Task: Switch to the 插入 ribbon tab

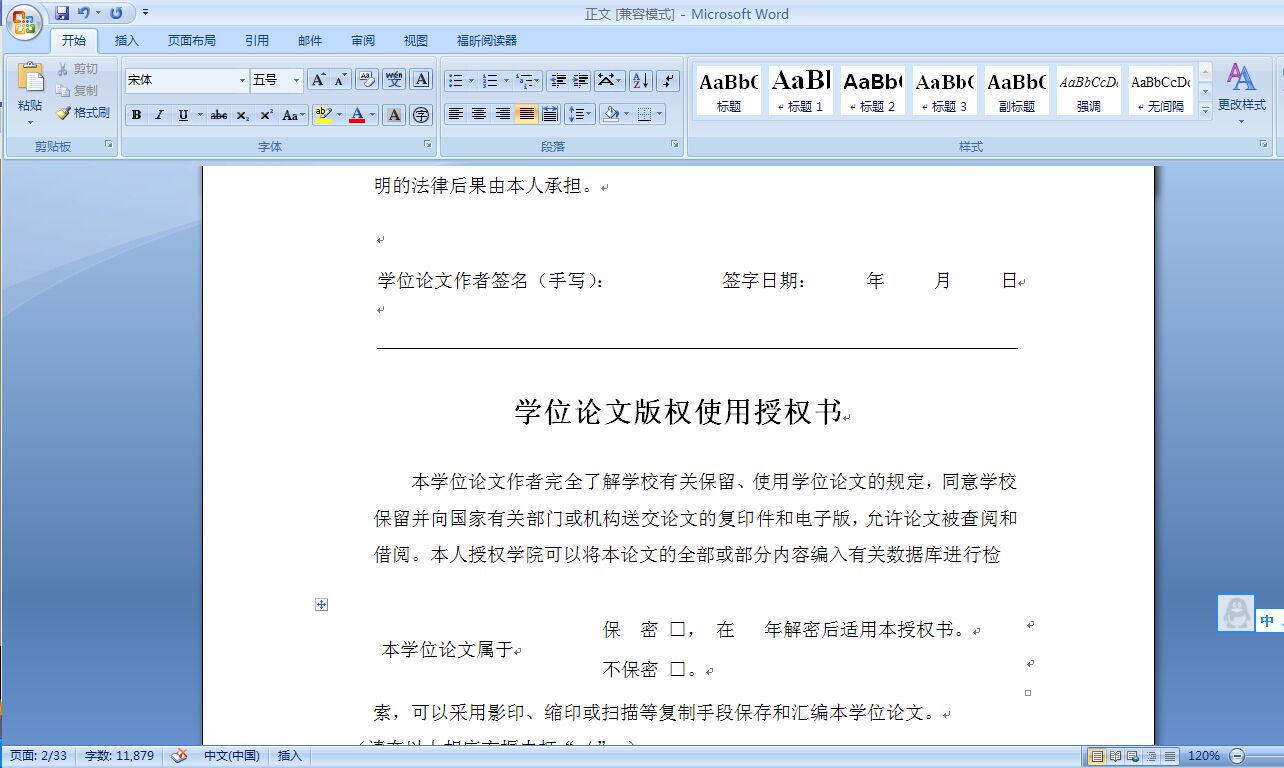Action: click(126, 40)
